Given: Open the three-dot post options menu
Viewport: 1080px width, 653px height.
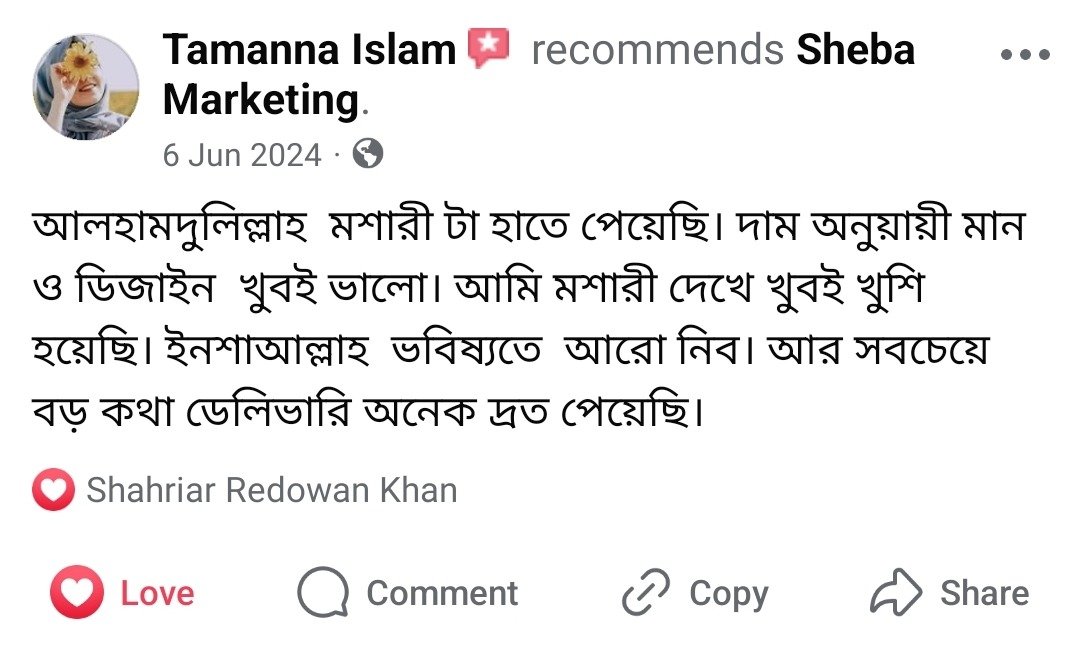Looking at the screenshot, I should click(x=1024, y=54).
